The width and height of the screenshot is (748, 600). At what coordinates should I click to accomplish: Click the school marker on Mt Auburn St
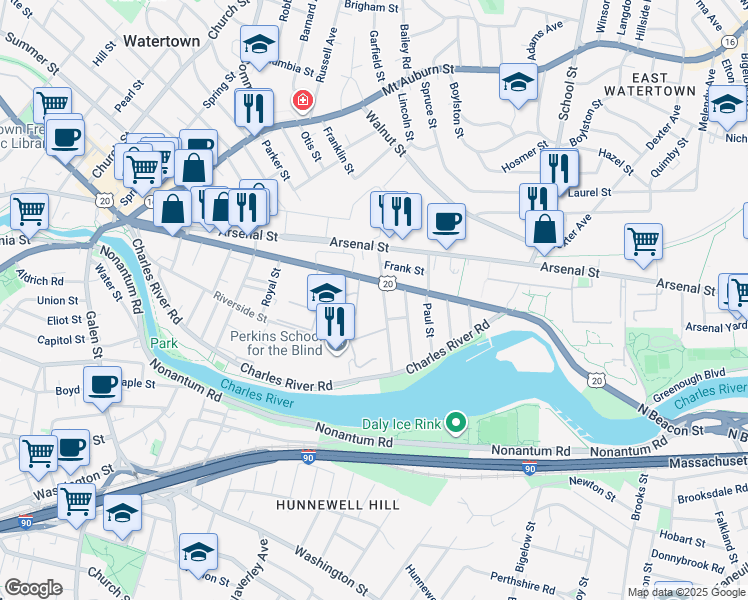(518, 82)
